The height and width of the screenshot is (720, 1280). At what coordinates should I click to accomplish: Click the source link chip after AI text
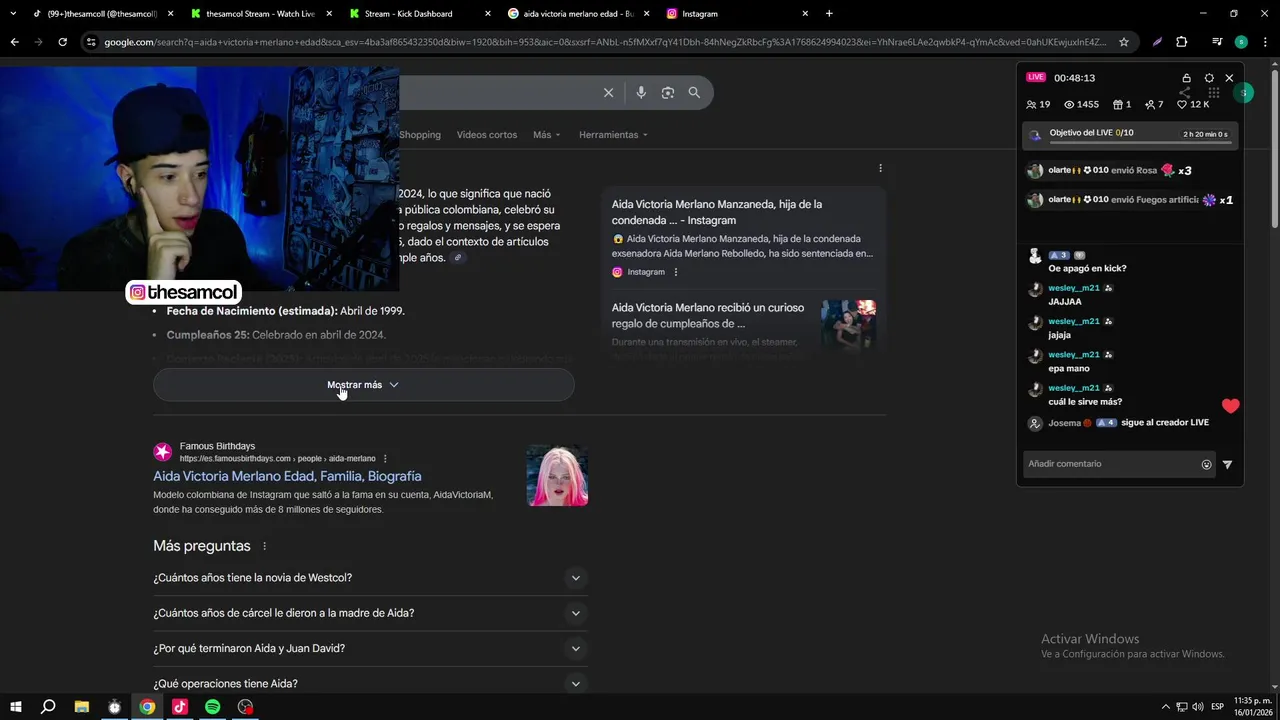tap(458, 258)
